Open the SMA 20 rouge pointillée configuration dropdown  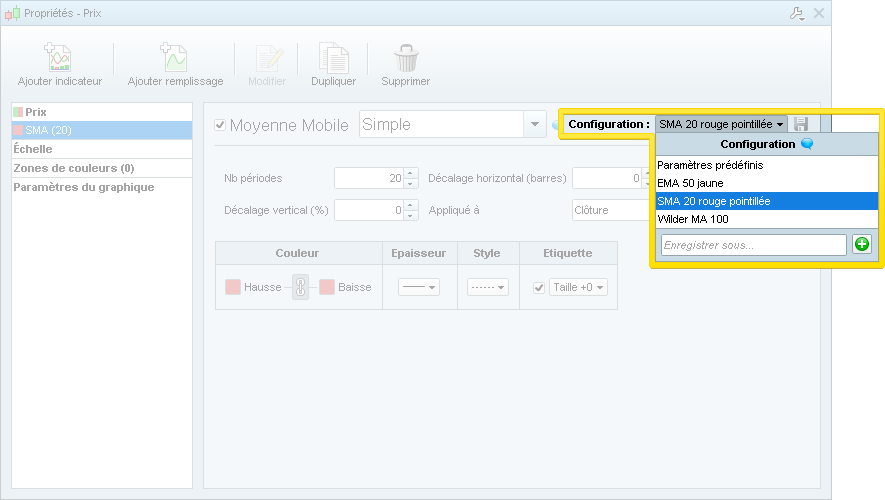[721, 124]
